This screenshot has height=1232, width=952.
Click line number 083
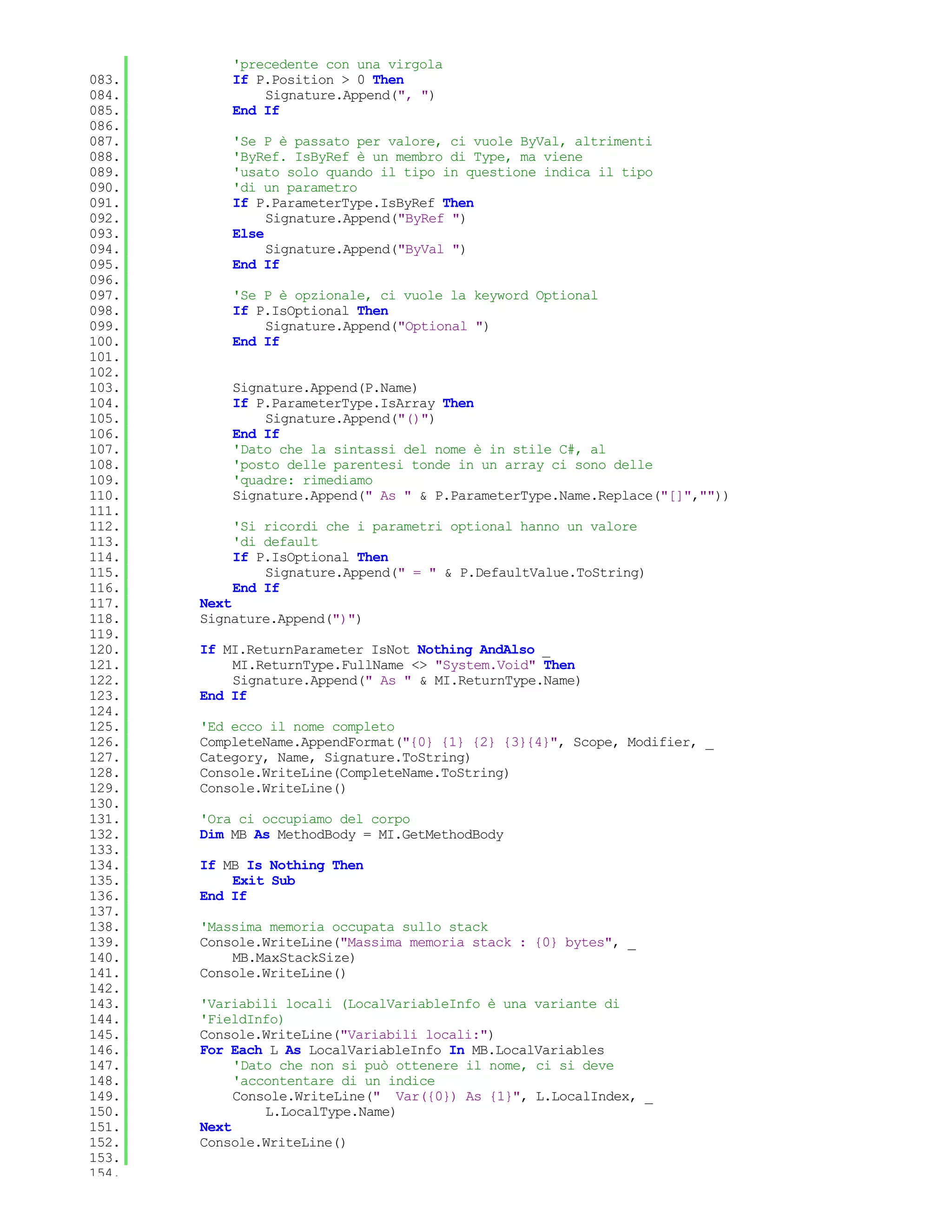pos(104,79)
